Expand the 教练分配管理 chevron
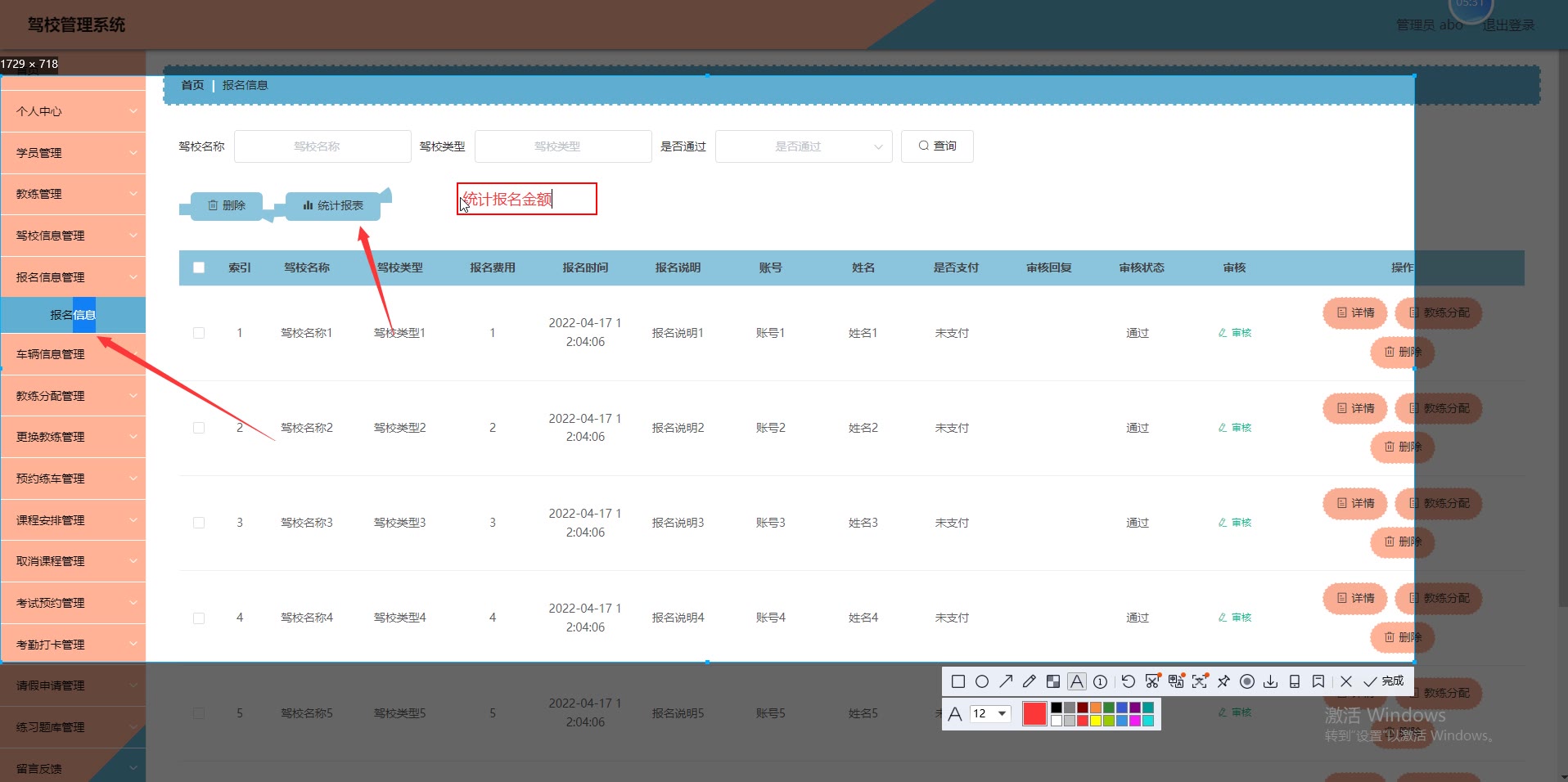The height and width of the screenshot is (782, 1568). pyautogui.click(x=133, y=396)
